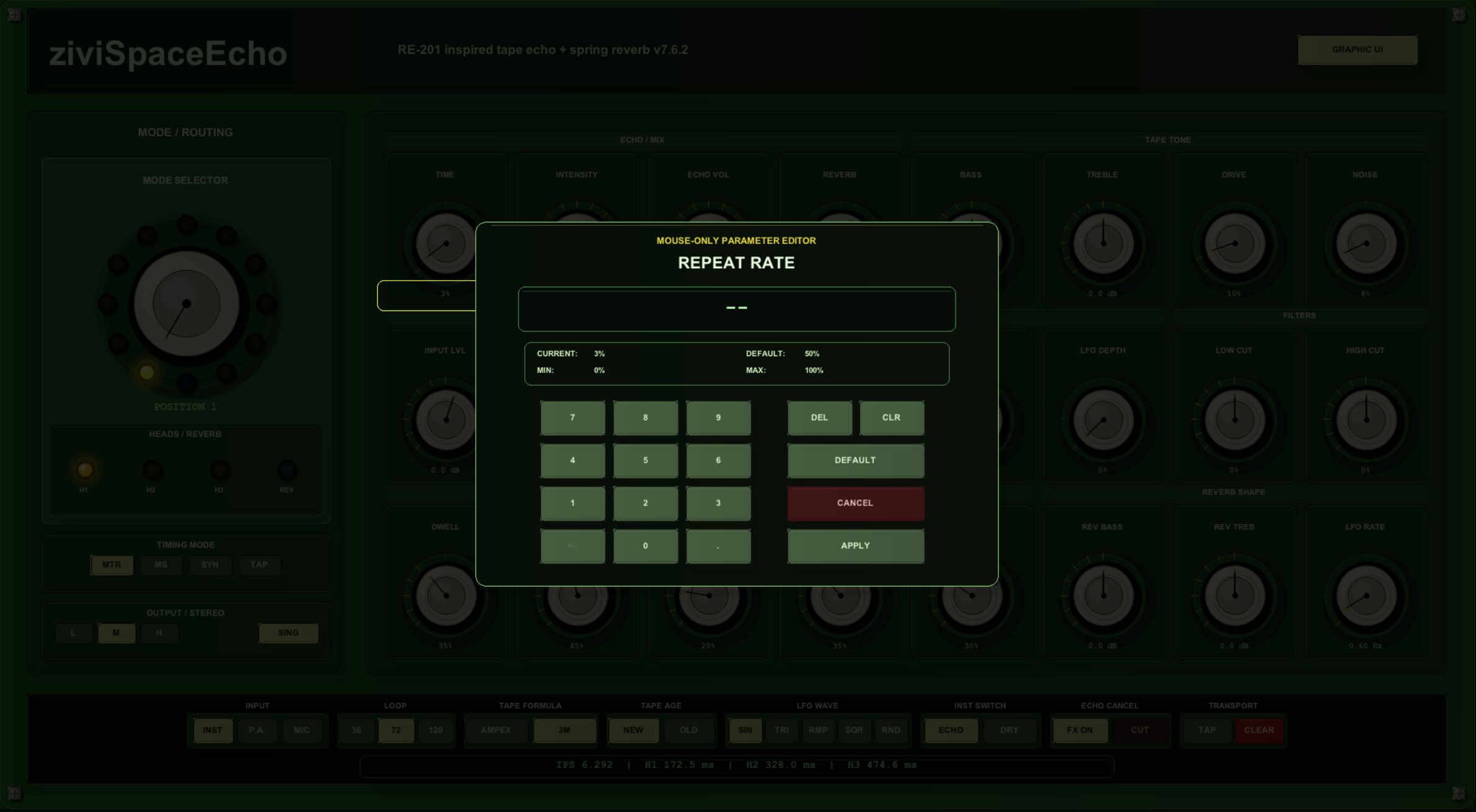The image size is (1476, 812).
Task: Click the LFO DEPTH knob
Action: tap(1103, 419)
